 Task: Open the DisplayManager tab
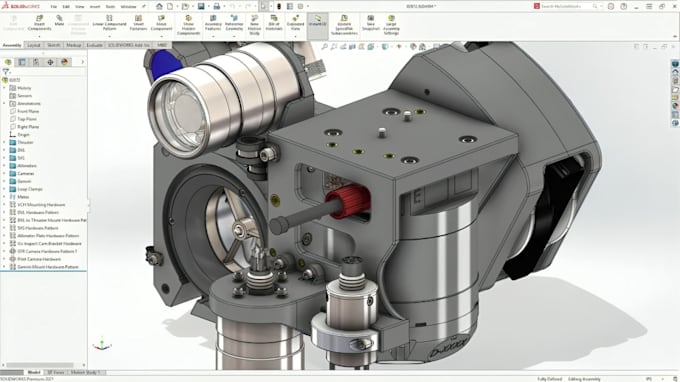point(65,62)
